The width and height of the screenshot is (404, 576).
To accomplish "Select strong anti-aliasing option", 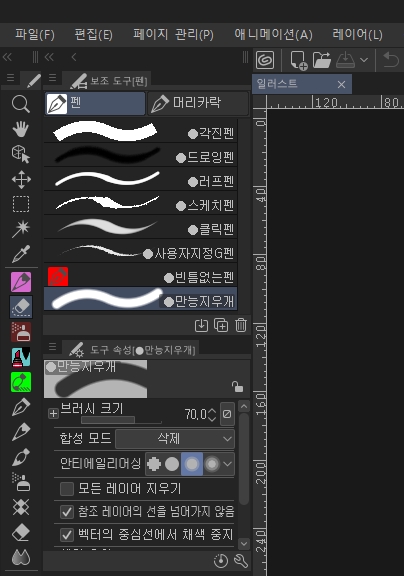I will [x=212, y=464].
